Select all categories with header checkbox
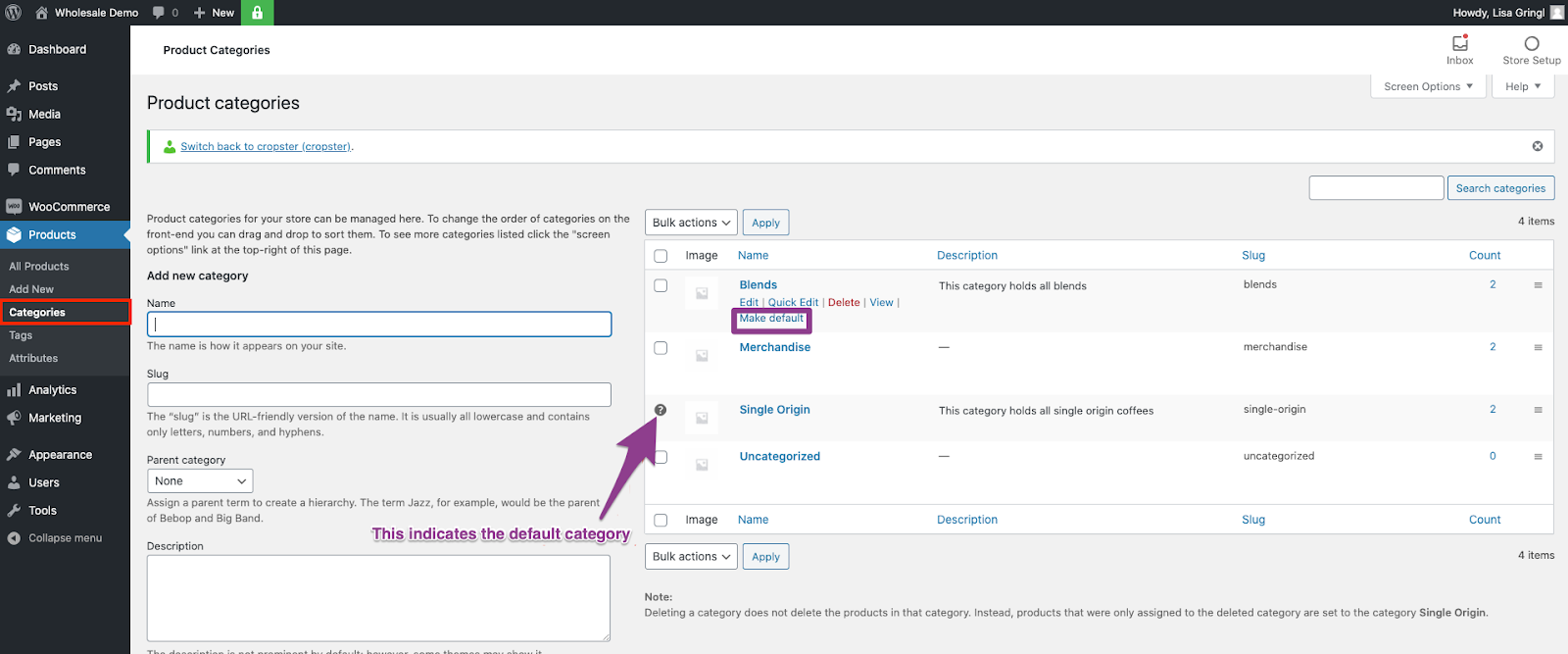 (x=661, y=256)
